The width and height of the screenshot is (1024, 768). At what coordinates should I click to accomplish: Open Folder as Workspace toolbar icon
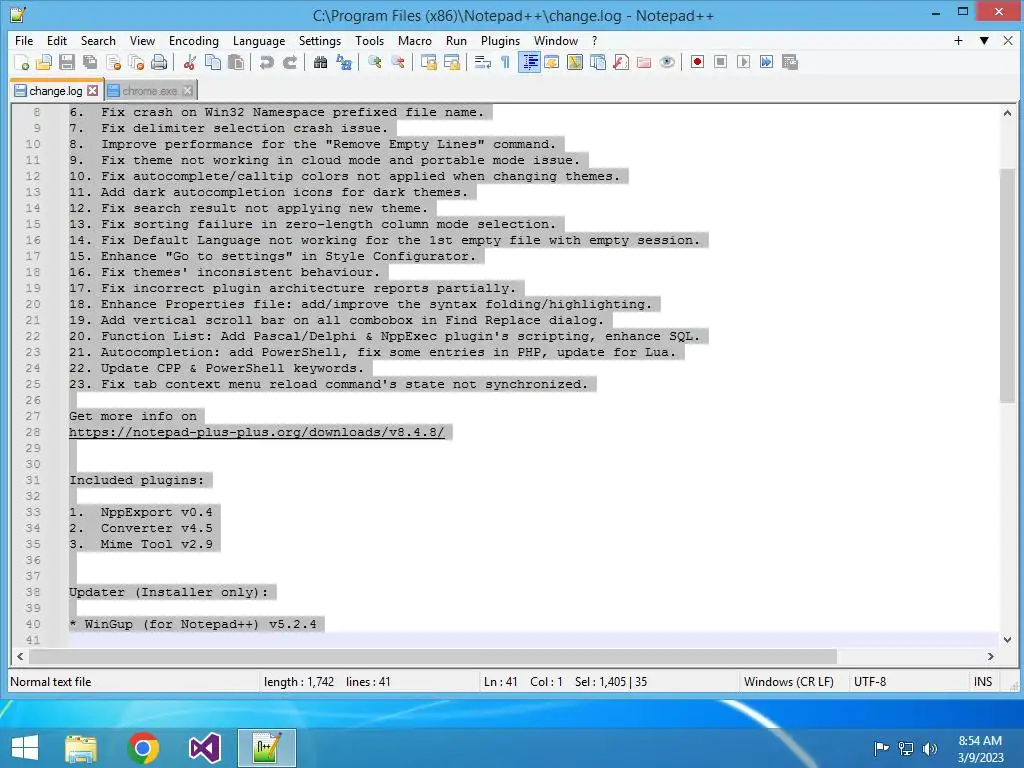click(644, 62)
